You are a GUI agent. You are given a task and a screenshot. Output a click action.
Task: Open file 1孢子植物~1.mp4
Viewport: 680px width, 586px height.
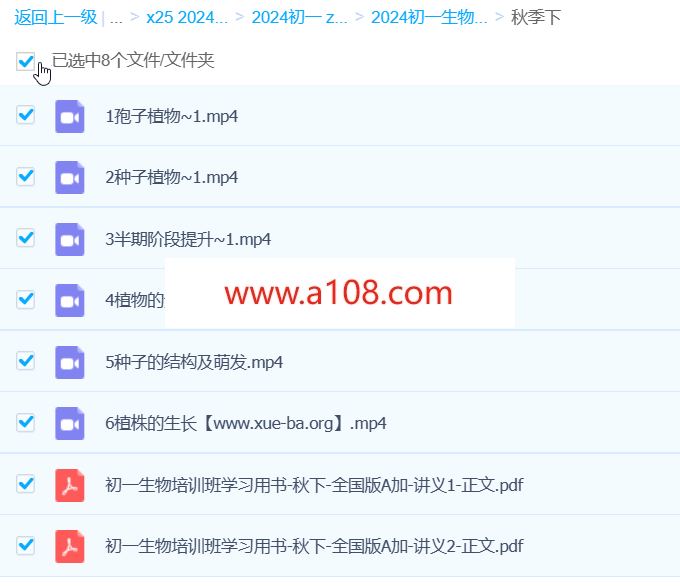[172, 116]
